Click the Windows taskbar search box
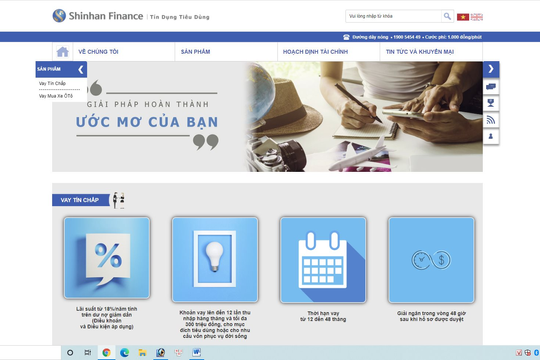The width and height of the screenshot is (540, 360). (x=30, y=353)
